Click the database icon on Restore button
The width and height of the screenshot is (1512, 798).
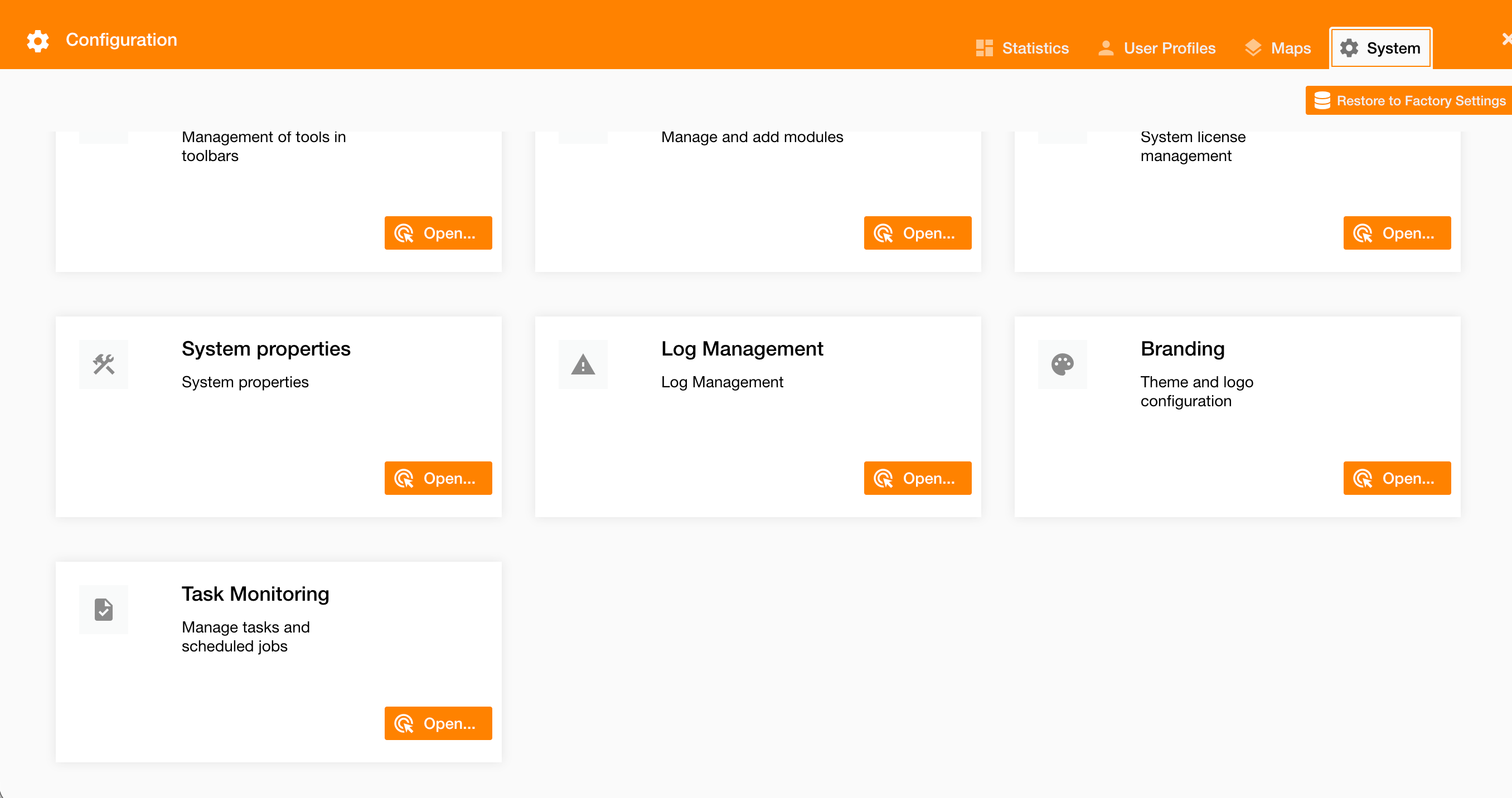pyautogui.click(x=1322, y=100)
